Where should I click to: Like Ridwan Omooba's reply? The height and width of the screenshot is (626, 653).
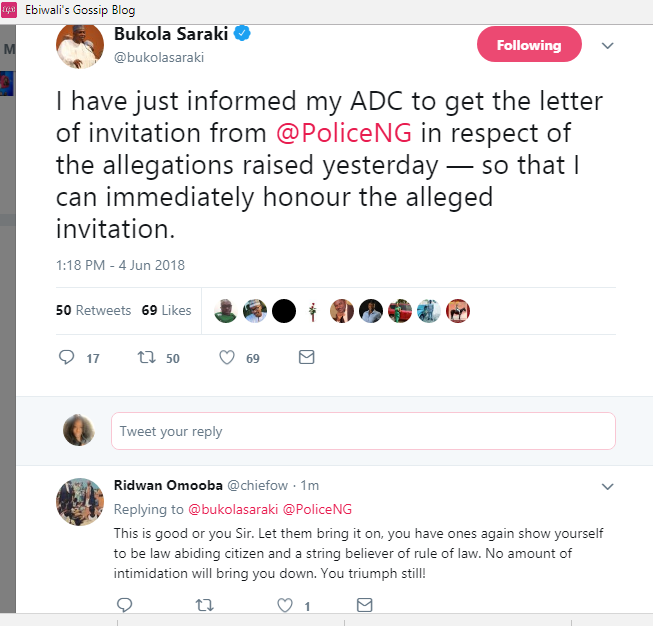pos(284,604)
